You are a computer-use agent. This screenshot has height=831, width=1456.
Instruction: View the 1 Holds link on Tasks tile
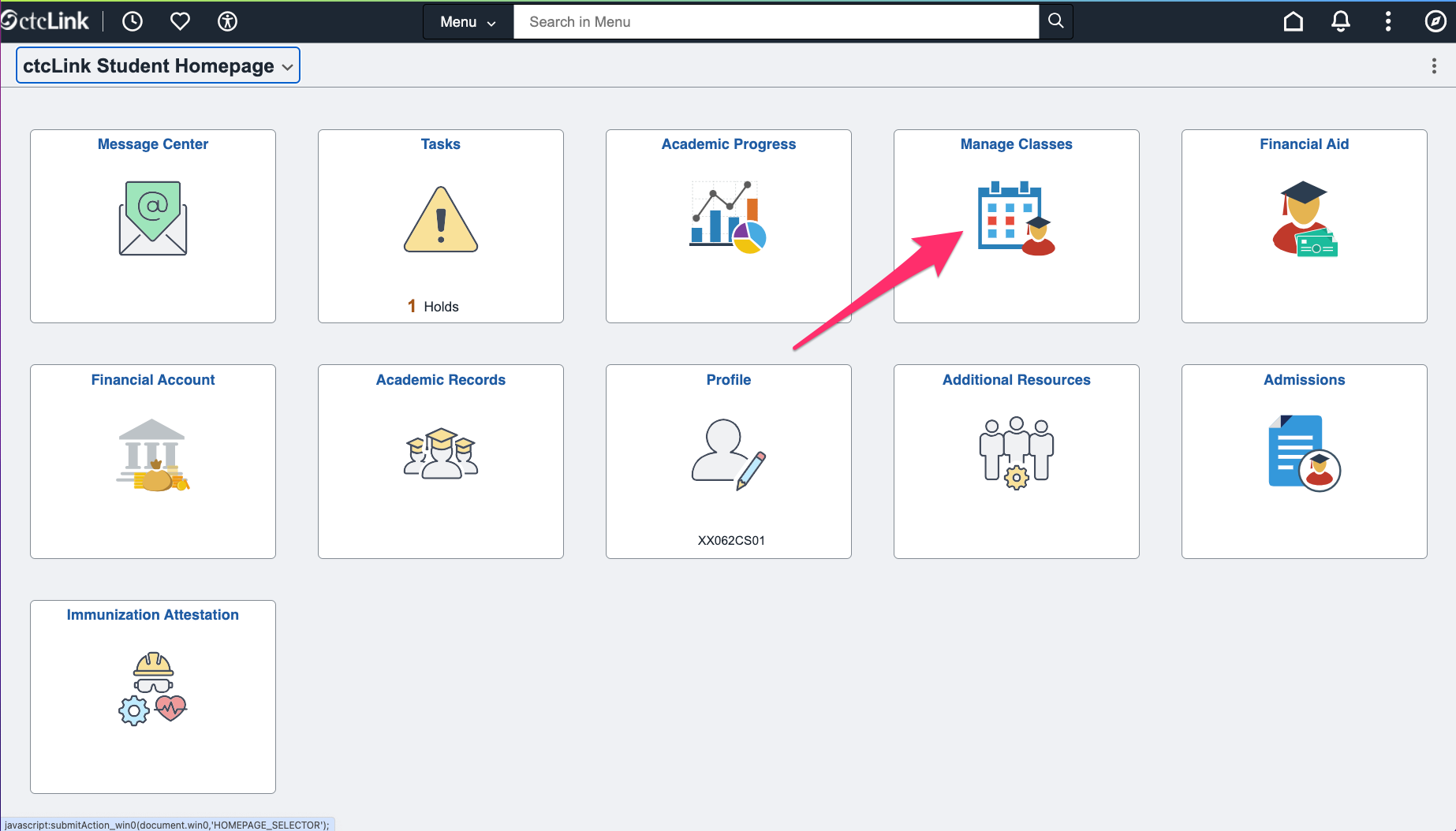pos(433,306)
